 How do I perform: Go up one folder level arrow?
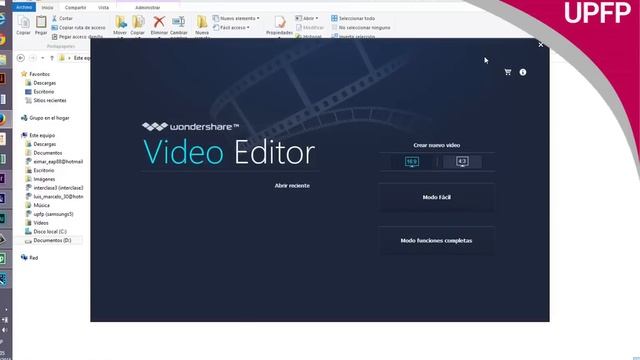click(52, 58)
